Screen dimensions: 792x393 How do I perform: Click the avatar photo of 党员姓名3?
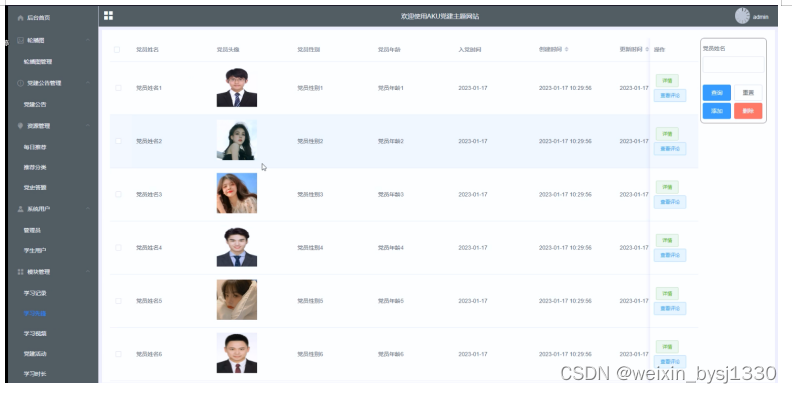coord(237,193)
